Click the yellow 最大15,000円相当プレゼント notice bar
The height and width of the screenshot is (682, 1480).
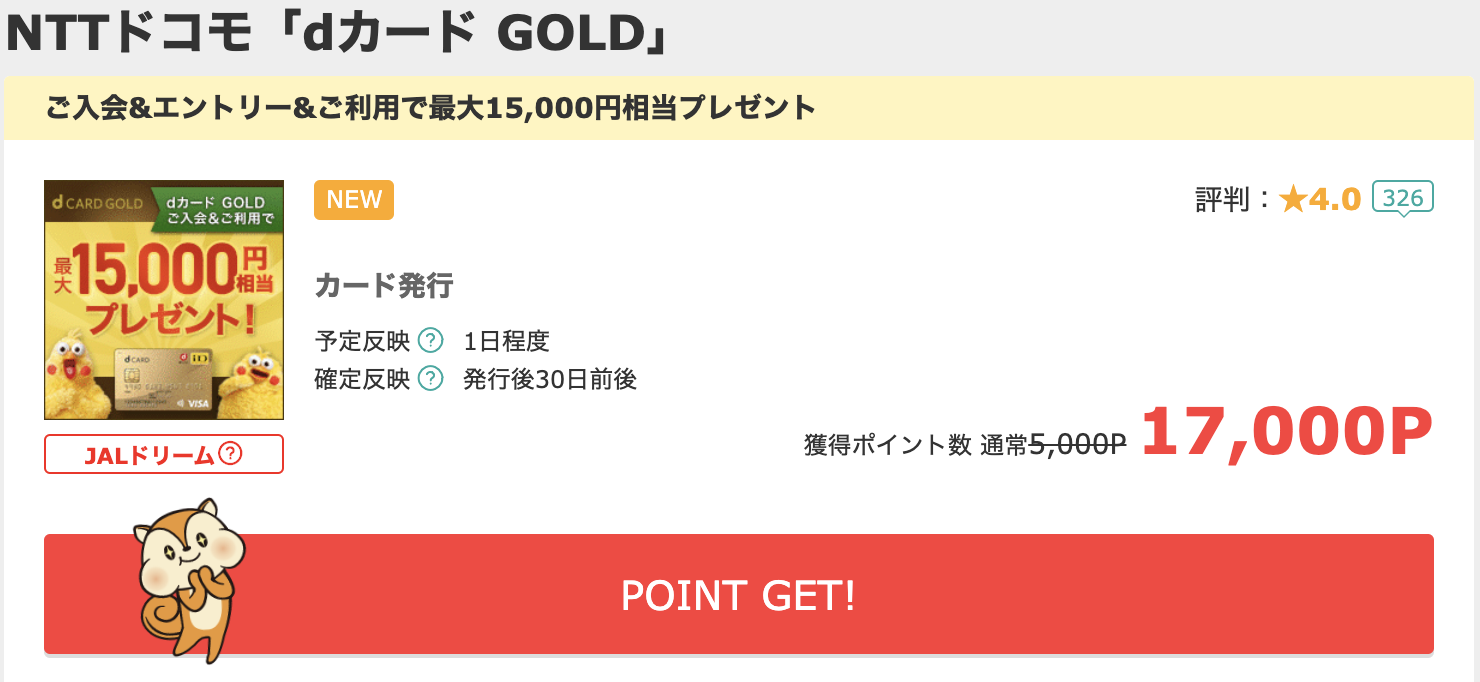(x=739, y=107)
